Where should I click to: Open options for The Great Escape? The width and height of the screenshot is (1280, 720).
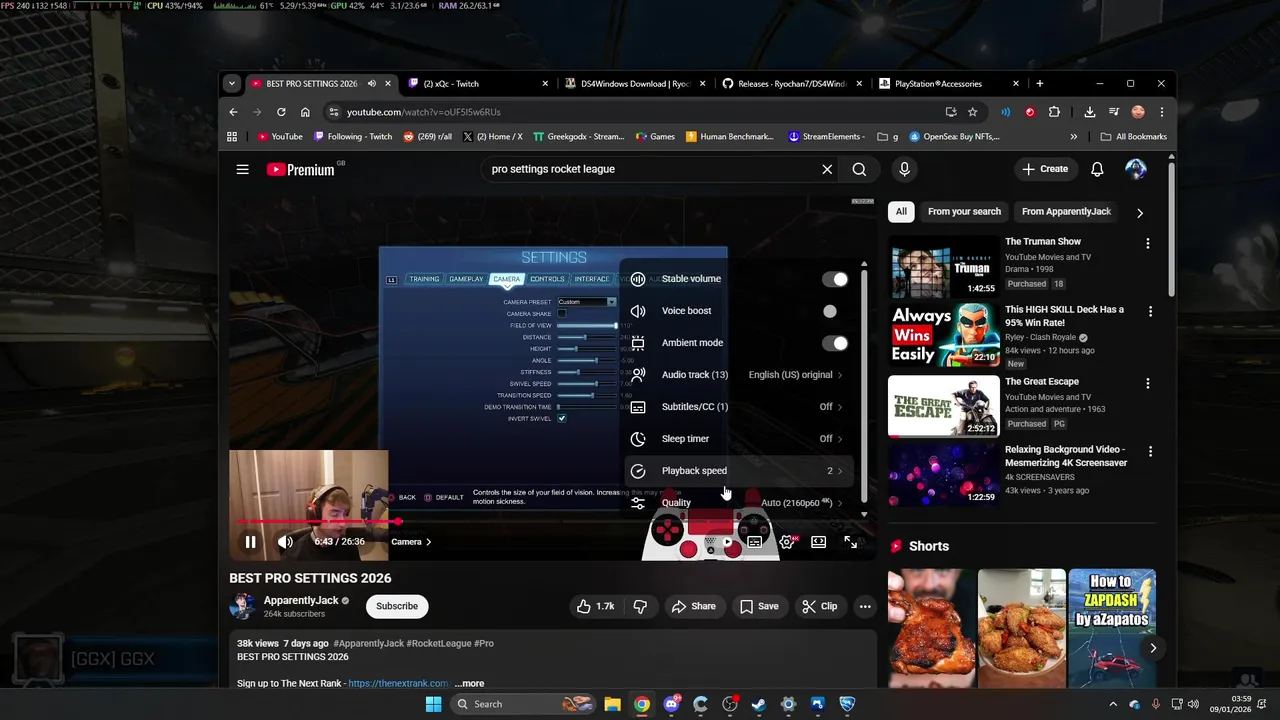(x=1148, y=383)
